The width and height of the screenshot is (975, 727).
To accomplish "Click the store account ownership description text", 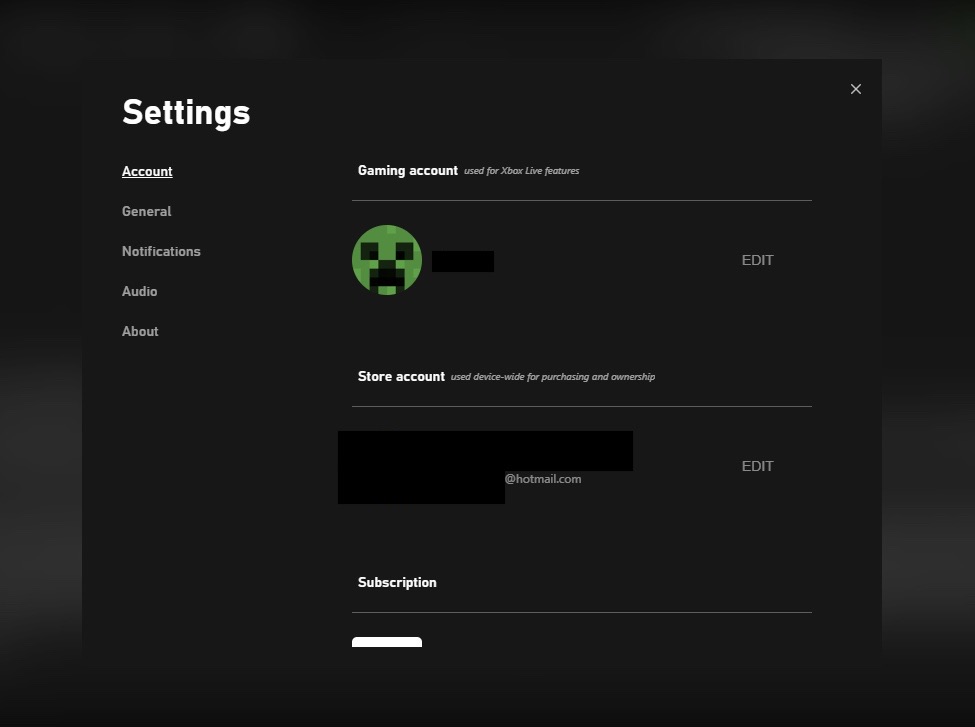I will 552,377.
